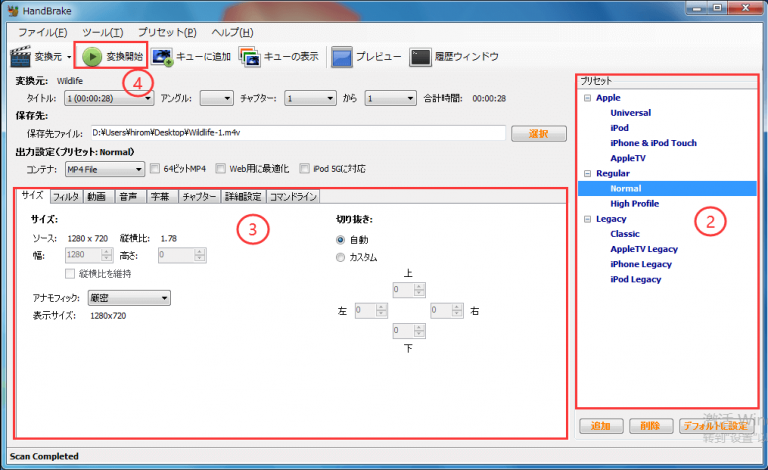This screenshot has width=768, height=470.
Task: Open the プレビュー preview icon
Action: pos(342,57)
